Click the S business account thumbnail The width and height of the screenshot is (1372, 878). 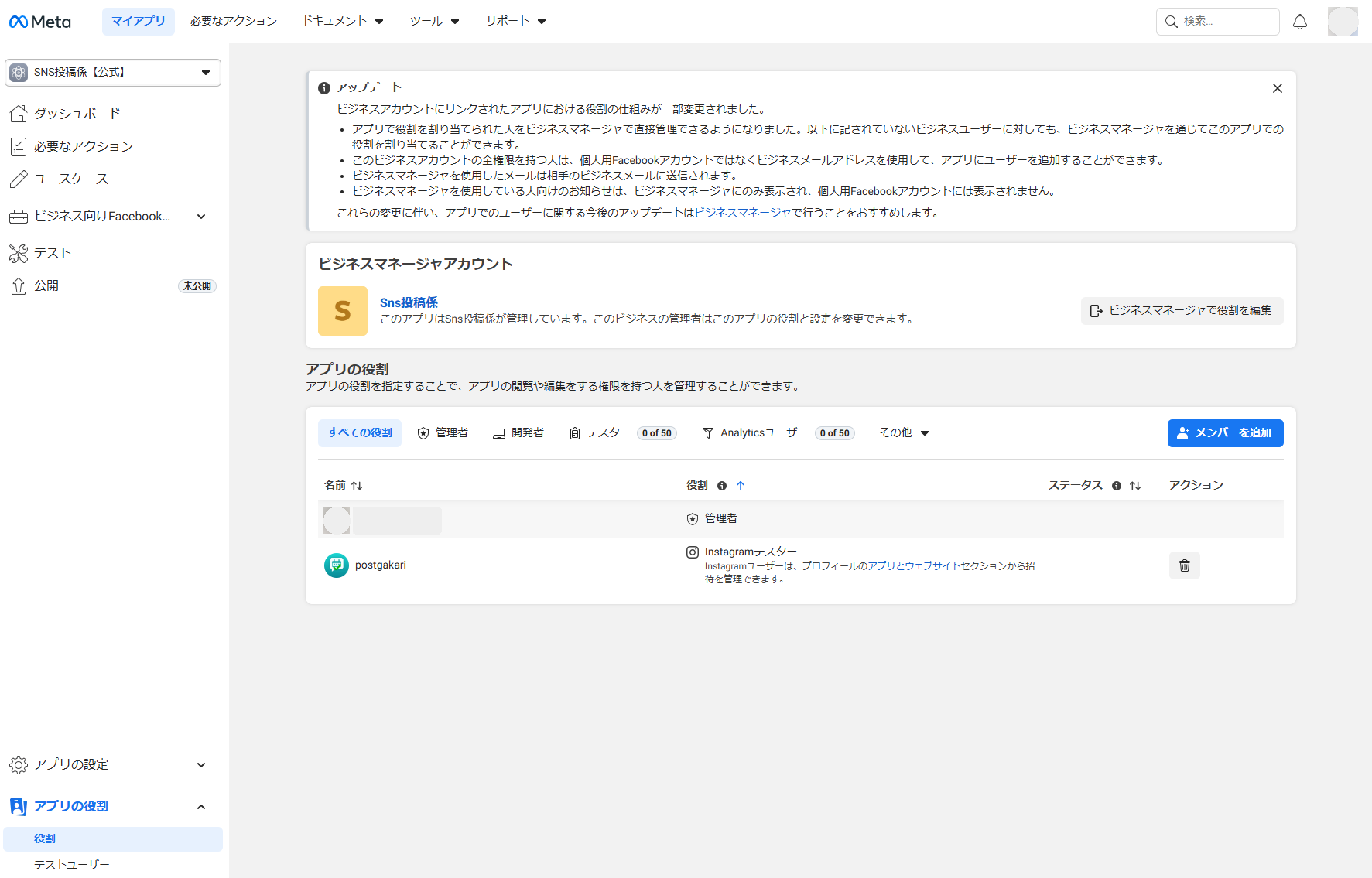343,311
